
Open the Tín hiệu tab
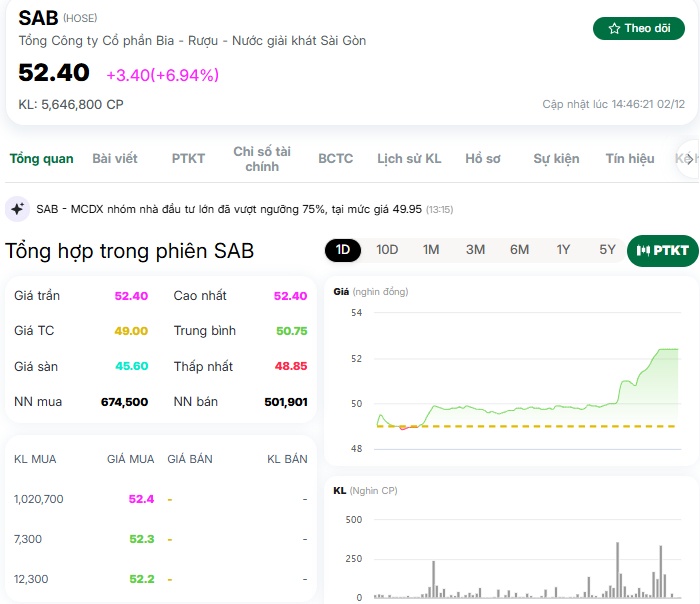pyautogui.click(x=630, y=159)
